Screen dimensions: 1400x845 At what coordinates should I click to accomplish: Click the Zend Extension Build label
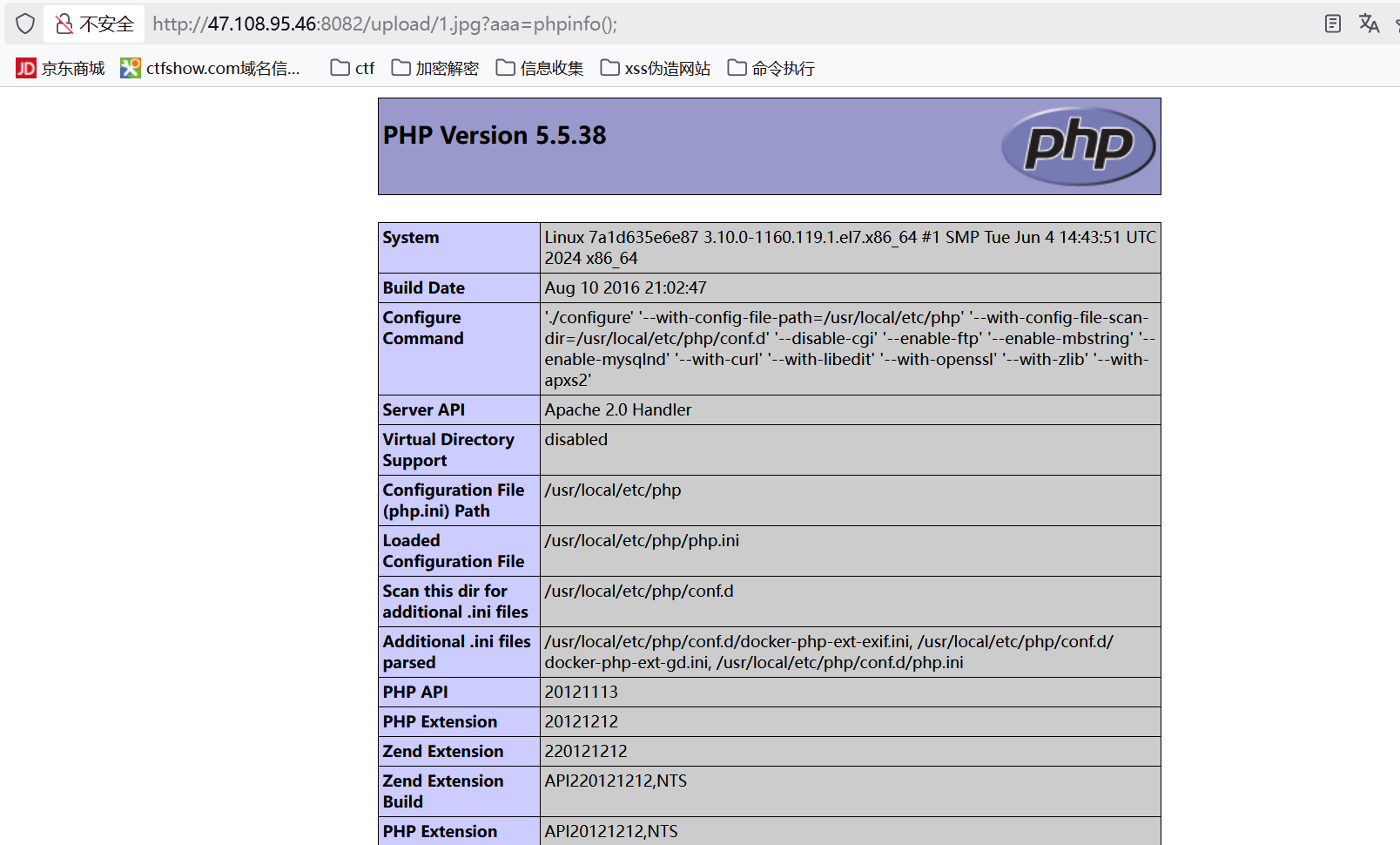tap(443, 791)
